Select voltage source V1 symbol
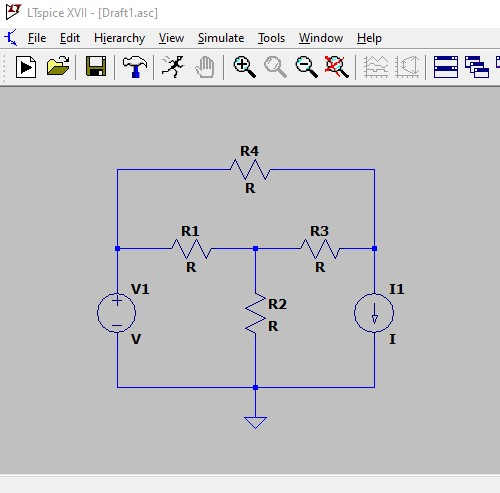The image size is (500, 493). (116, 313)
